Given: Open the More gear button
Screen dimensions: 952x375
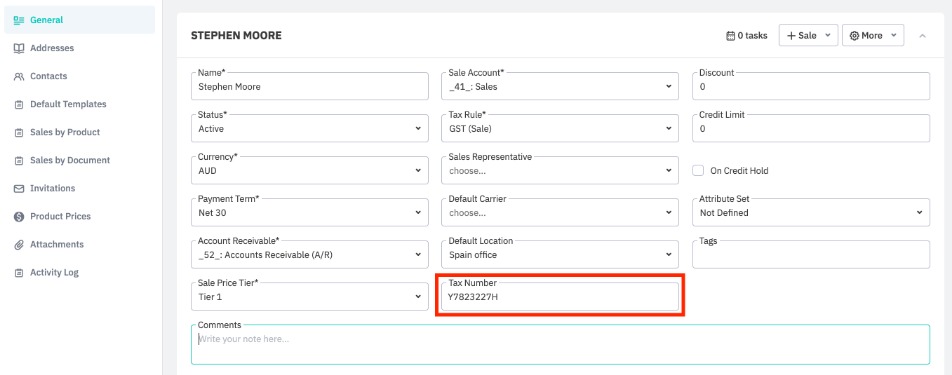Looking at the screenshot, I should click(x=873, y=36).
